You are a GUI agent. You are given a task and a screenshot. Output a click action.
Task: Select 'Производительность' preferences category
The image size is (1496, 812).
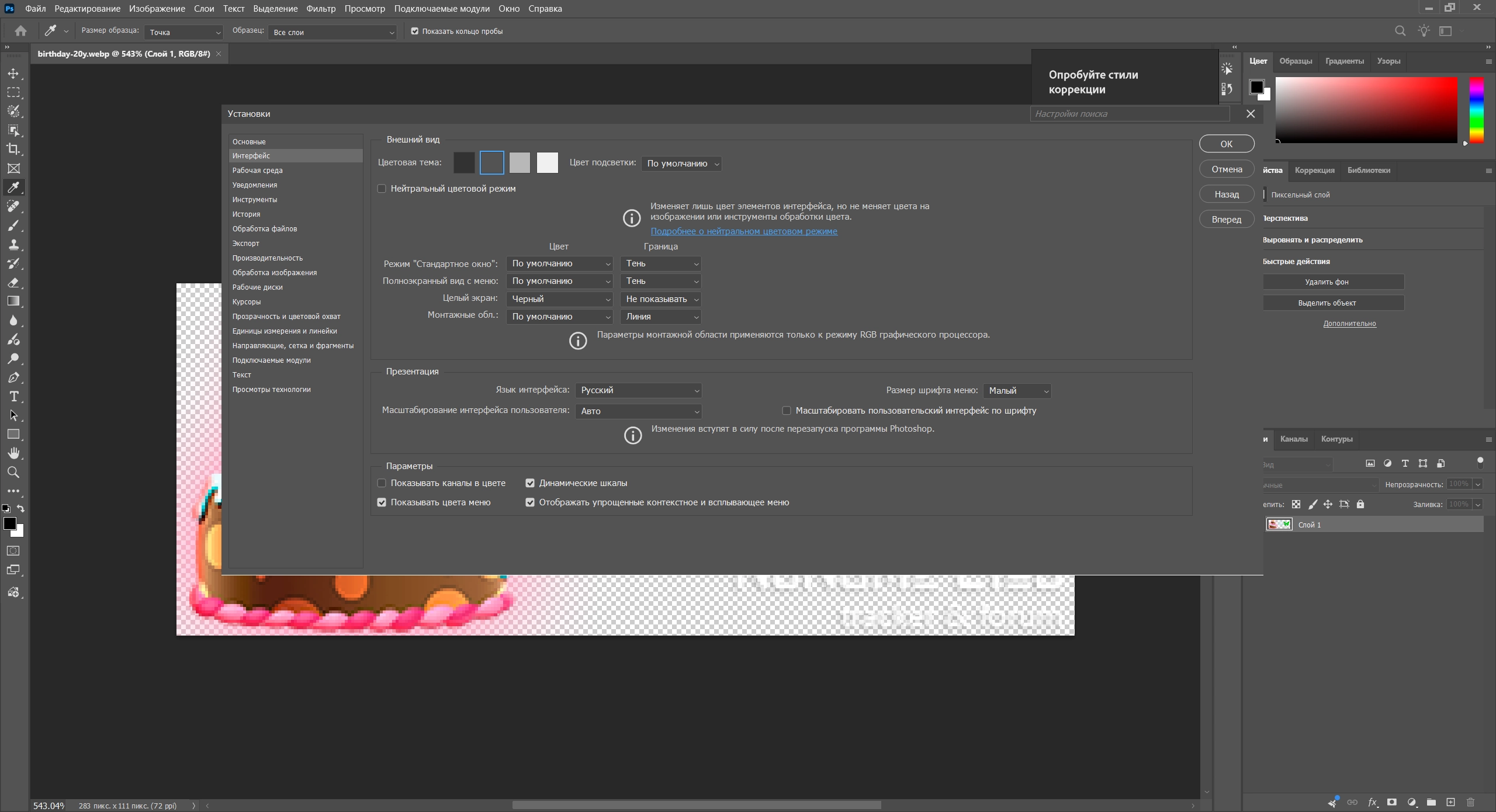click(296, 258)
